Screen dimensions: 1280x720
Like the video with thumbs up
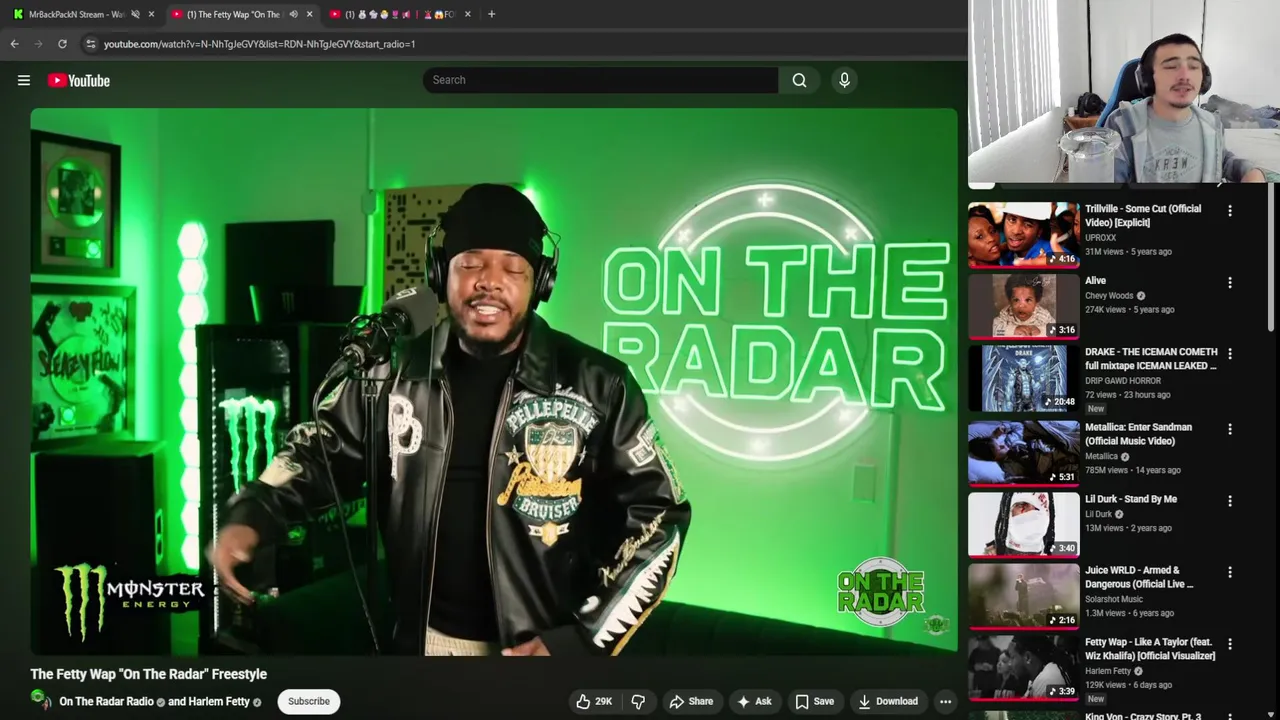[x=594, y=701]
